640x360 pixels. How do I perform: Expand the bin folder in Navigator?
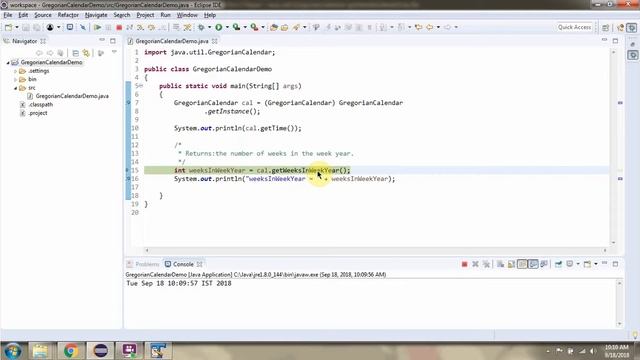pos(16,80)
